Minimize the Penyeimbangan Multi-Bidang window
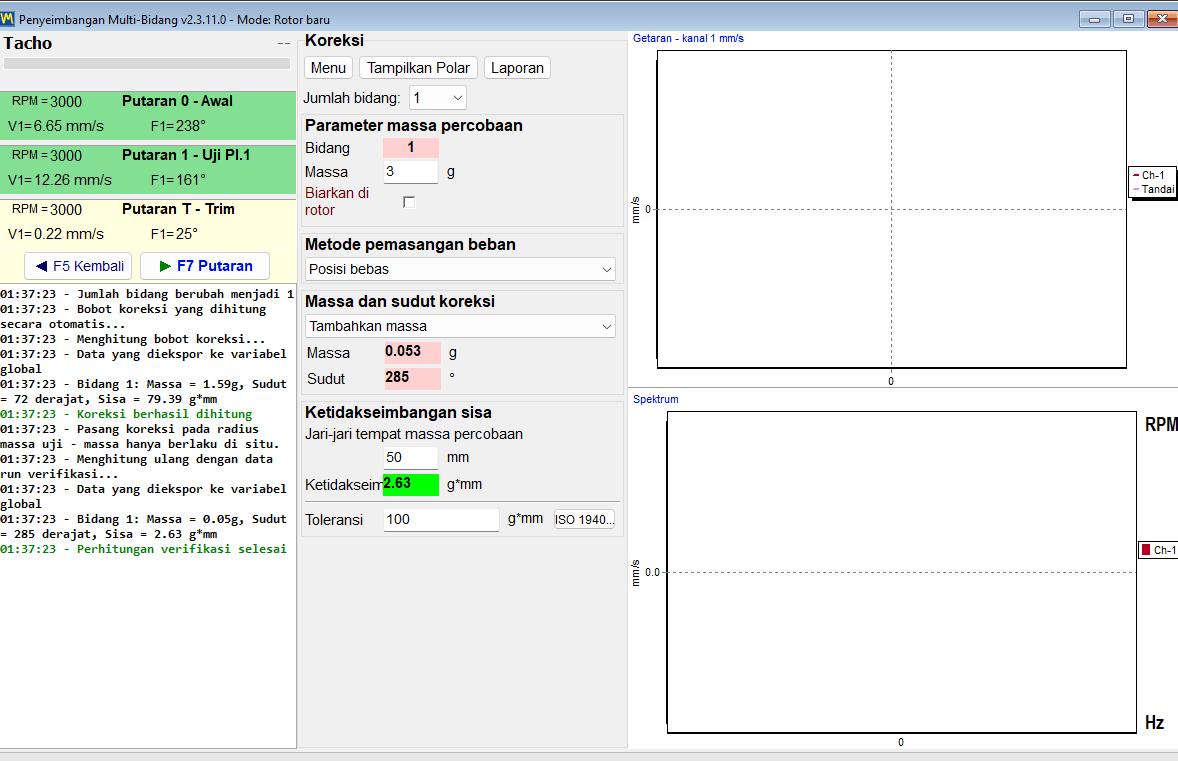The height and width of the screenshot is (761, 1178). 1095,19
